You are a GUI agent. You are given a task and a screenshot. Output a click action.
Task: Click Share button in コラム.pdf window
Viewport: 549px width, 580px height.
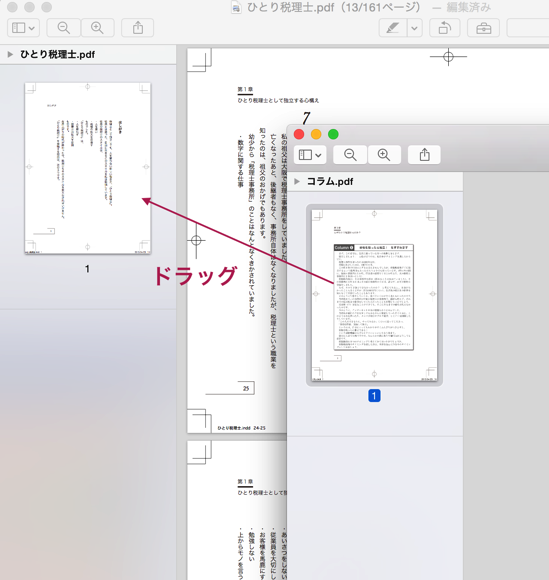[x=424, y=155]
